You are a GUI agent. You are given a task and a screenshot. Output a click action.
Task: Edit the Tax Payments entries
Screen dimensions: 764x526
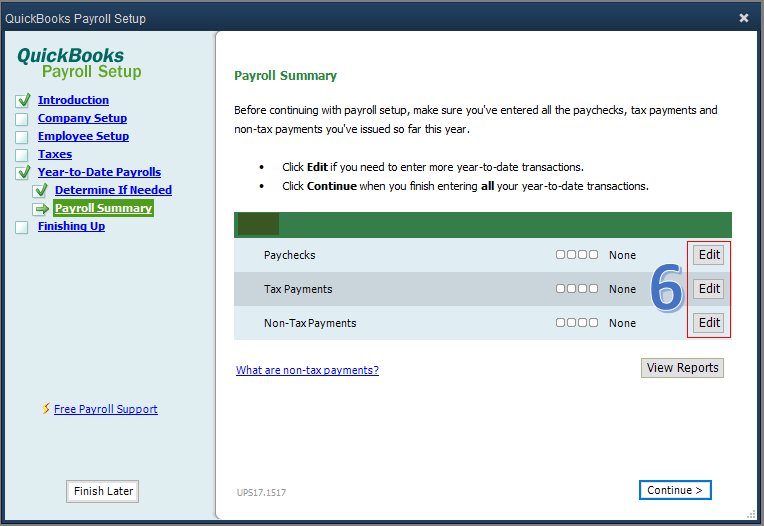[x=709, y=289]
